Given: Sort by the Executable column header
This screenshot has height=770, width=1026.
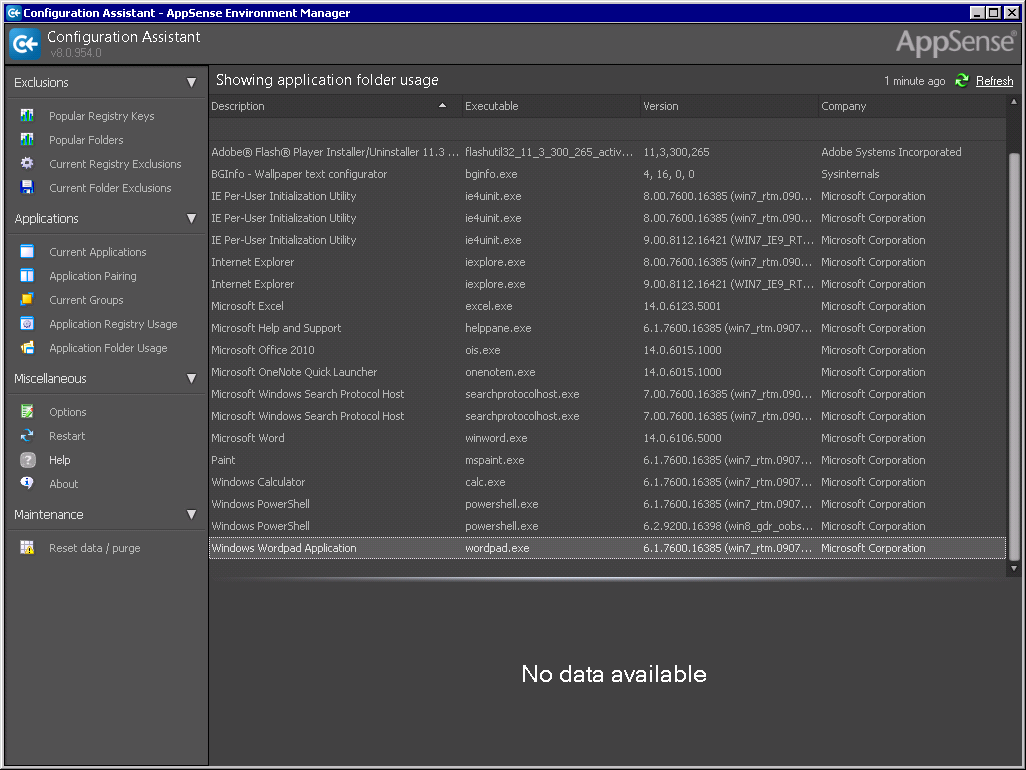Looking at the screenshot, I should [x=552, y=106].
